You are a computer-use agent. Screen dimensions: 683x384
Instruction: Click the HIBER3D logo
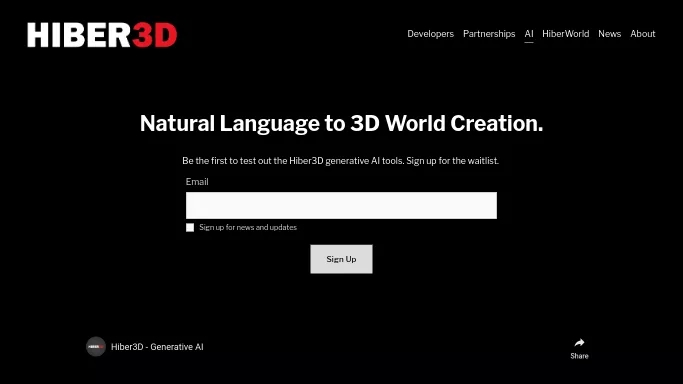coord(102,35)
